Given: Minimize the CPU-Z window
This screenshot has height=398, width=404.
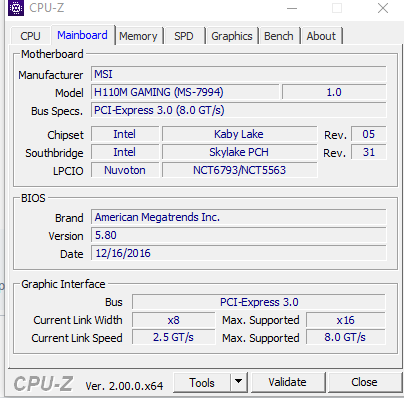Looking at the screenshot, I should [292, 8].
